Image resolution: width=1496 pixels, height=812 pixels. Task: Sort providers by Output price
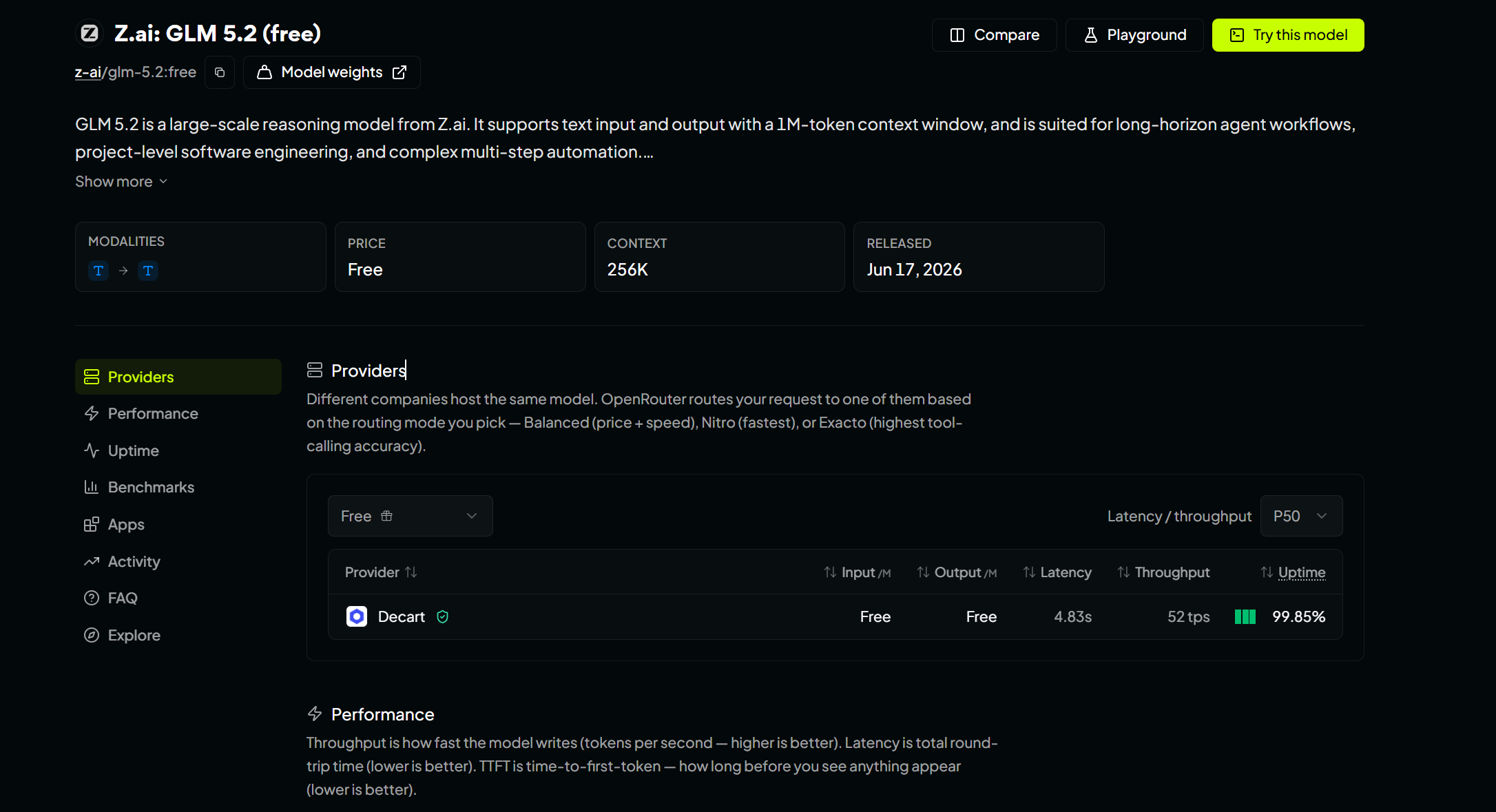(x=957, y=572)
